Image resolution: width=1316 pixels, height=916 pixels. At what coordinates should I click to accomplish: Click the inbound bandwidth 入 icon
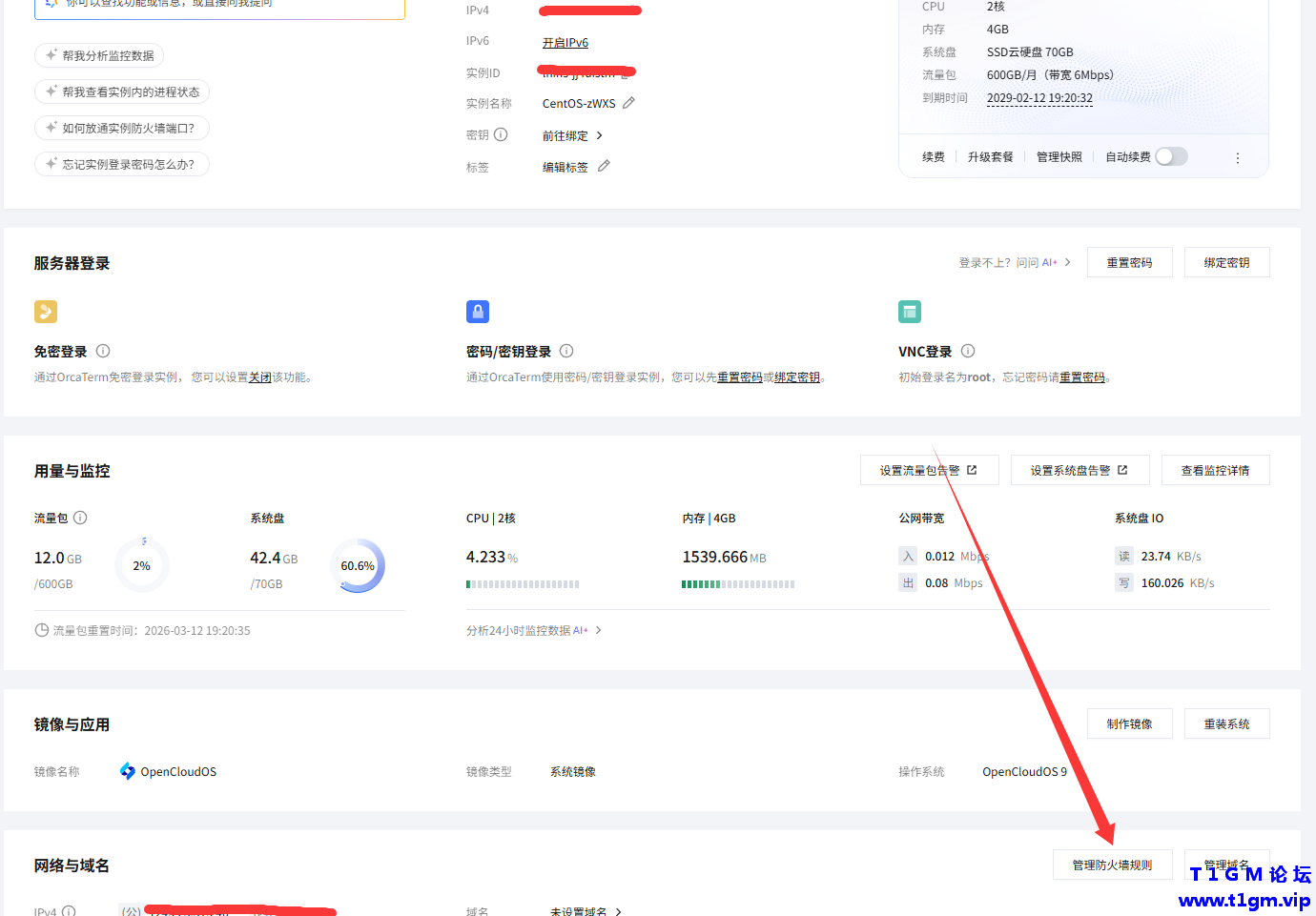point(908,556)
